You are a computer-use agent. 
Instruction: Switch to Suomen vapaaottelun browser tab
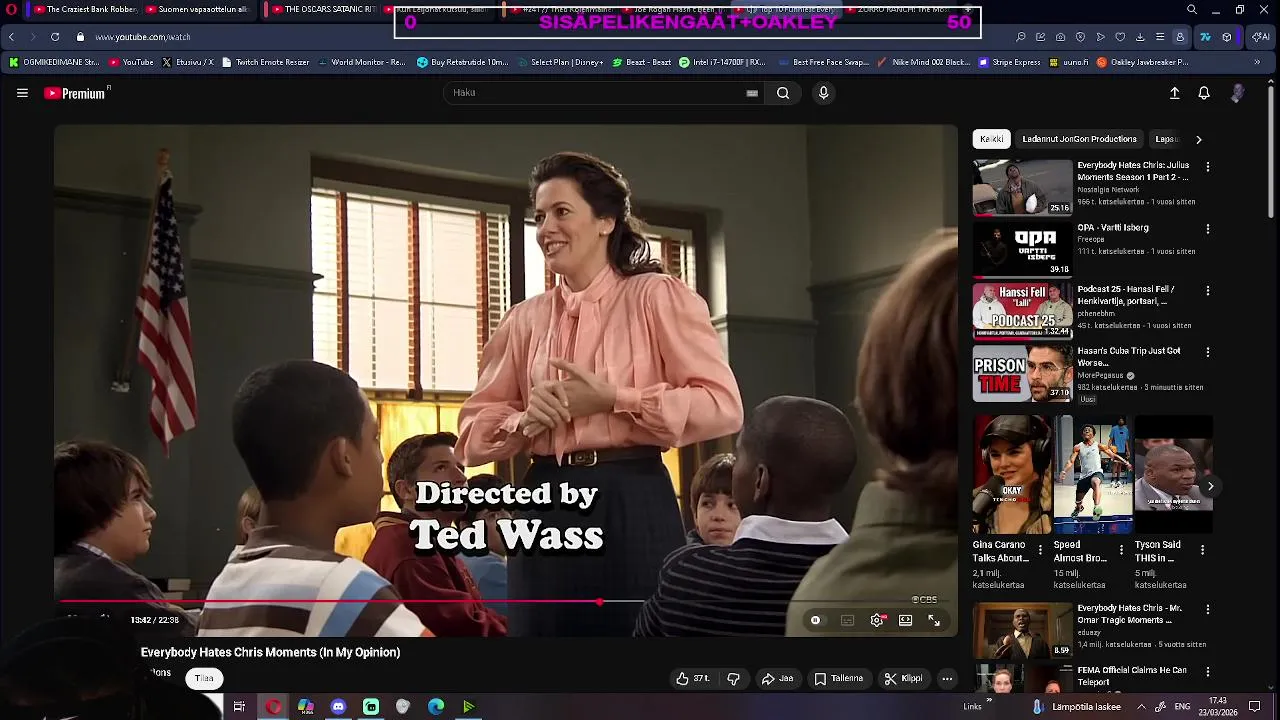(197, 10)
